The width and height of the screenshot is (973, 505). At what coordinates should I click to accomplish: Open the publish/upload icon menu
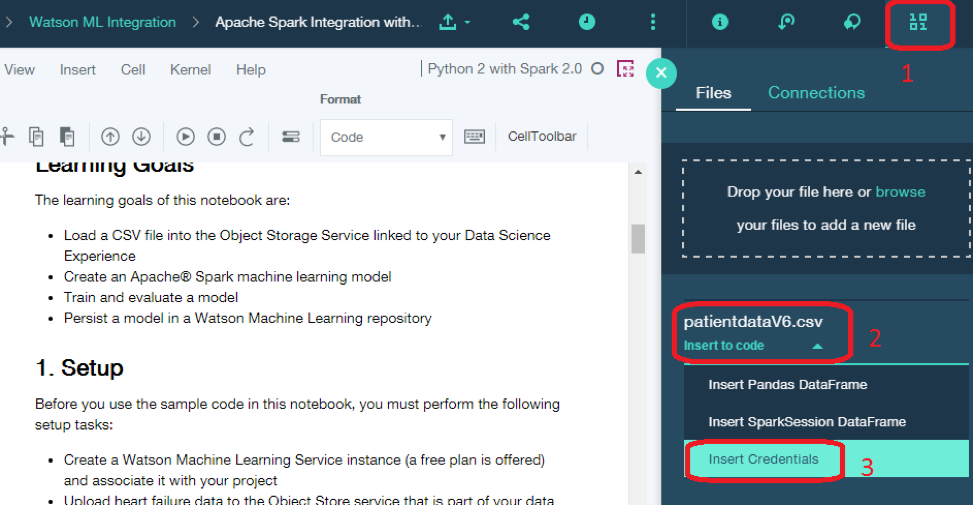click(447, 22)
